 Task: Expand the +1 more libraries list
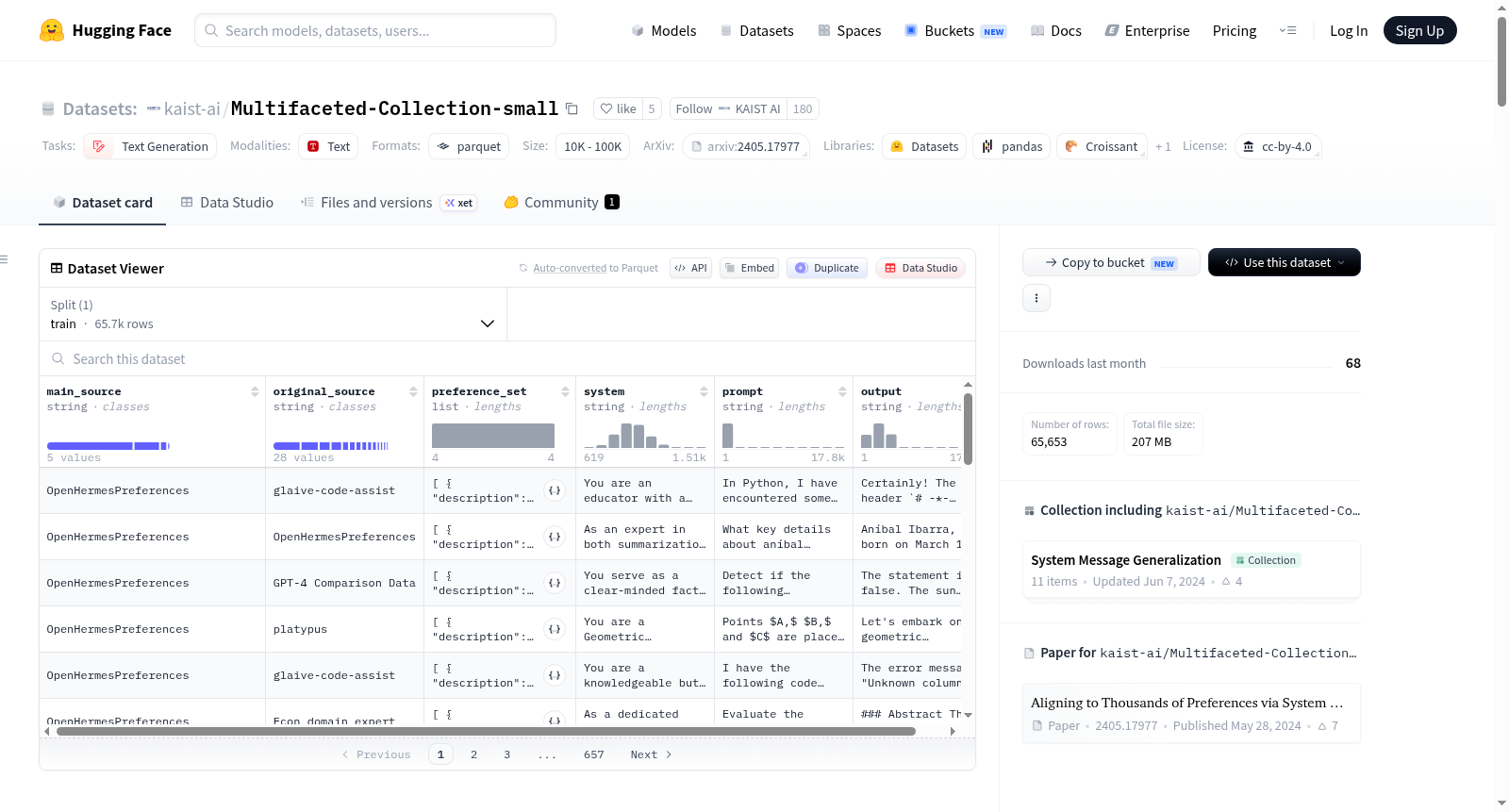(1163, 146)
